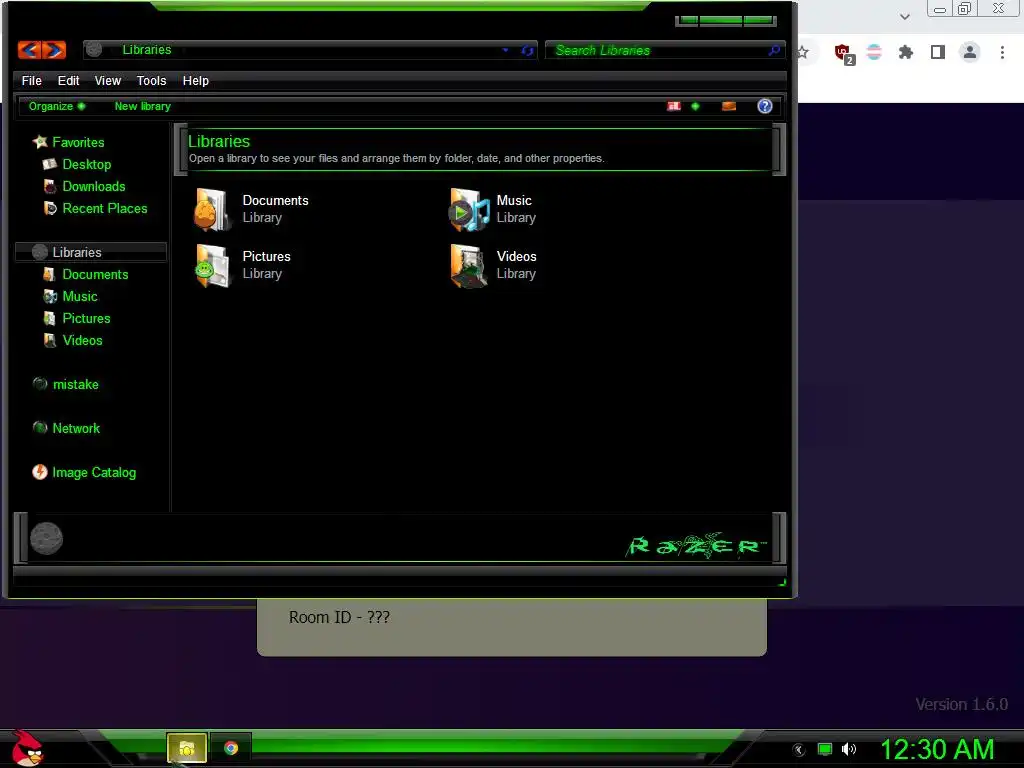Open the File menu
The image size is (1024, 768).
[31, 80]
